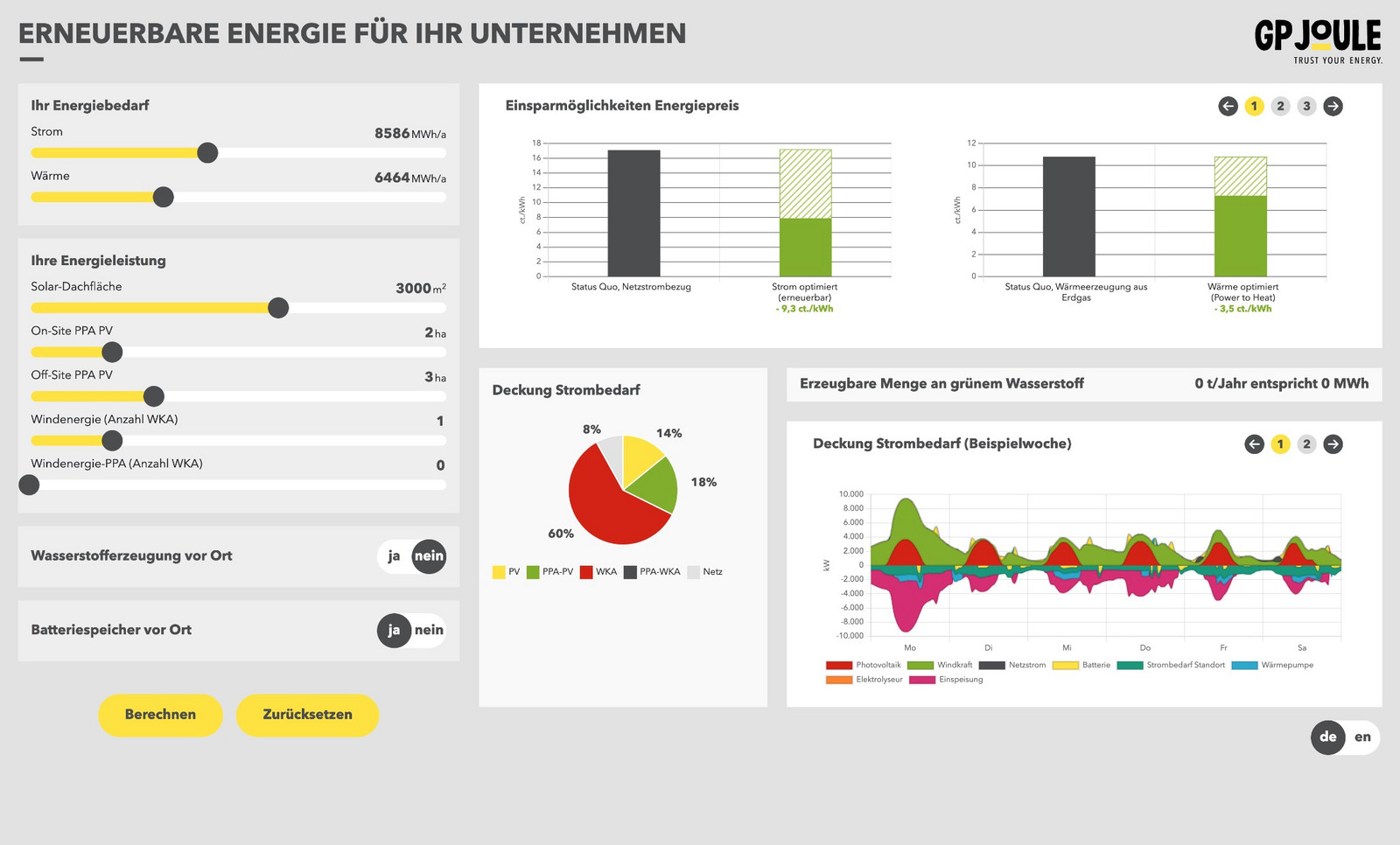Screen dimensions: 1400x845
Task: Click the left arrow on Beispielwoche chart pagination
Action: point(1255,443)
